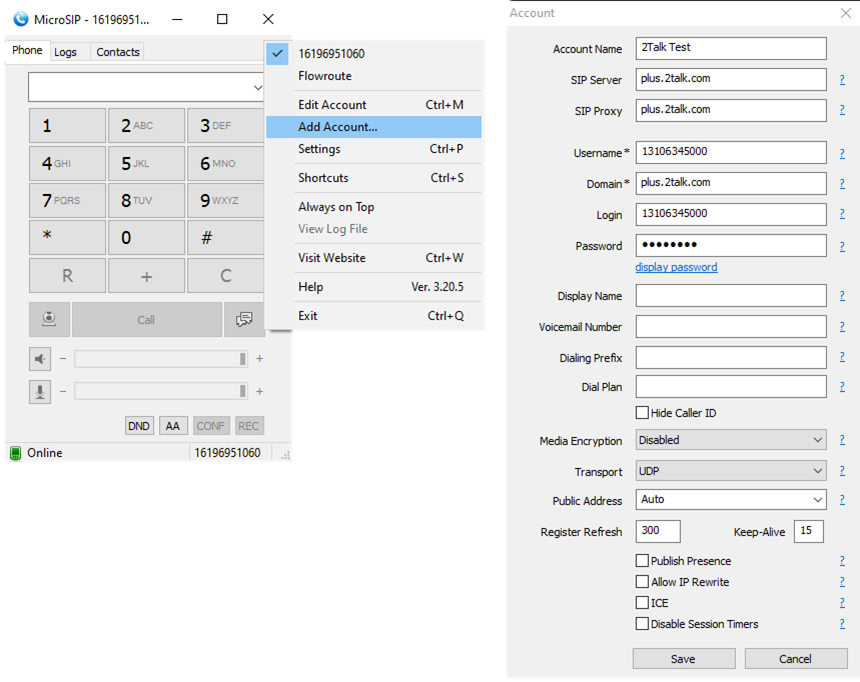Click the display password link
Image resolution: width=860 pixels, height=682 pixels.
676,267
